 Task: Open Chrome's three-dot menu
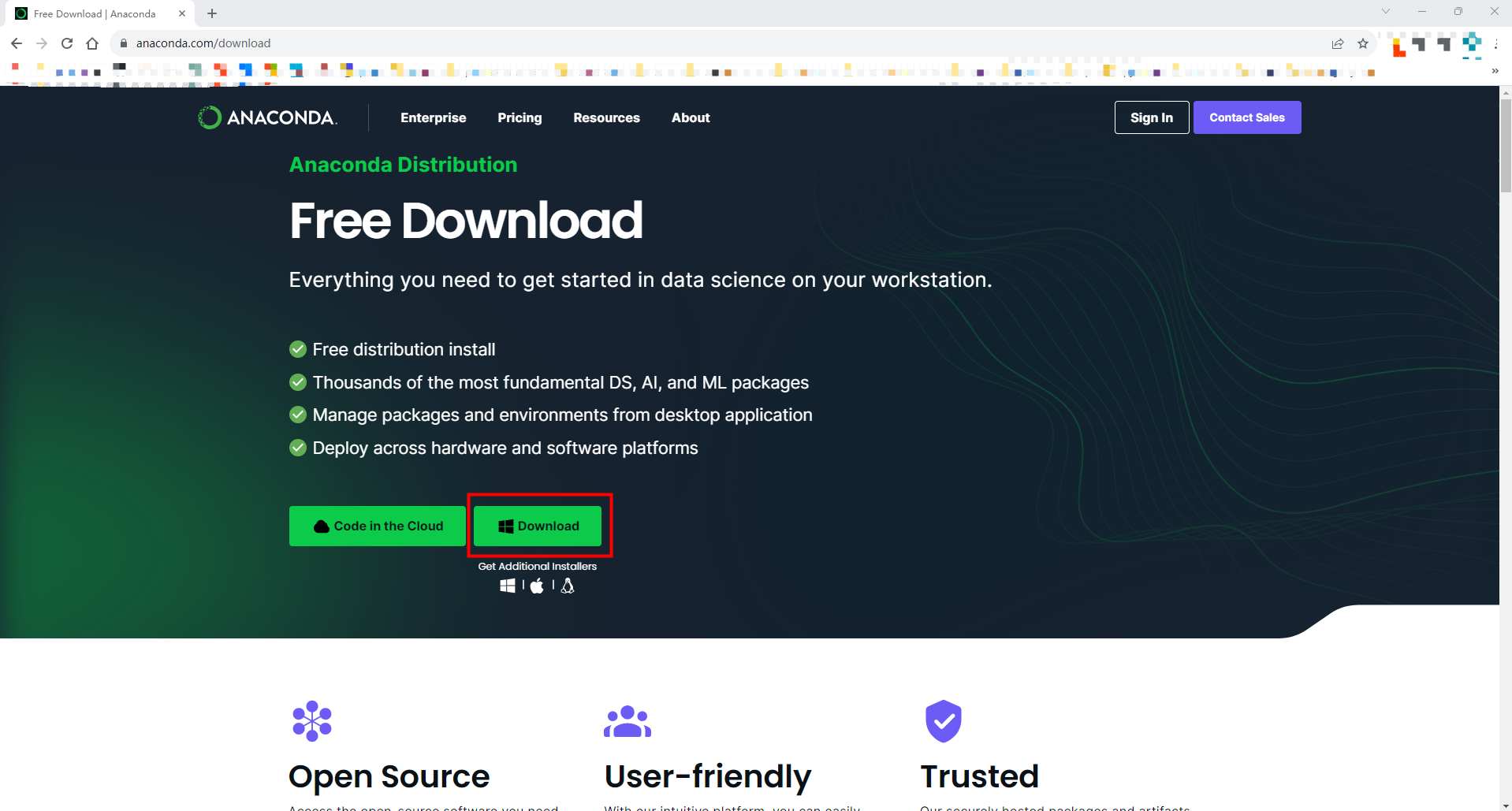point(1495,43)
